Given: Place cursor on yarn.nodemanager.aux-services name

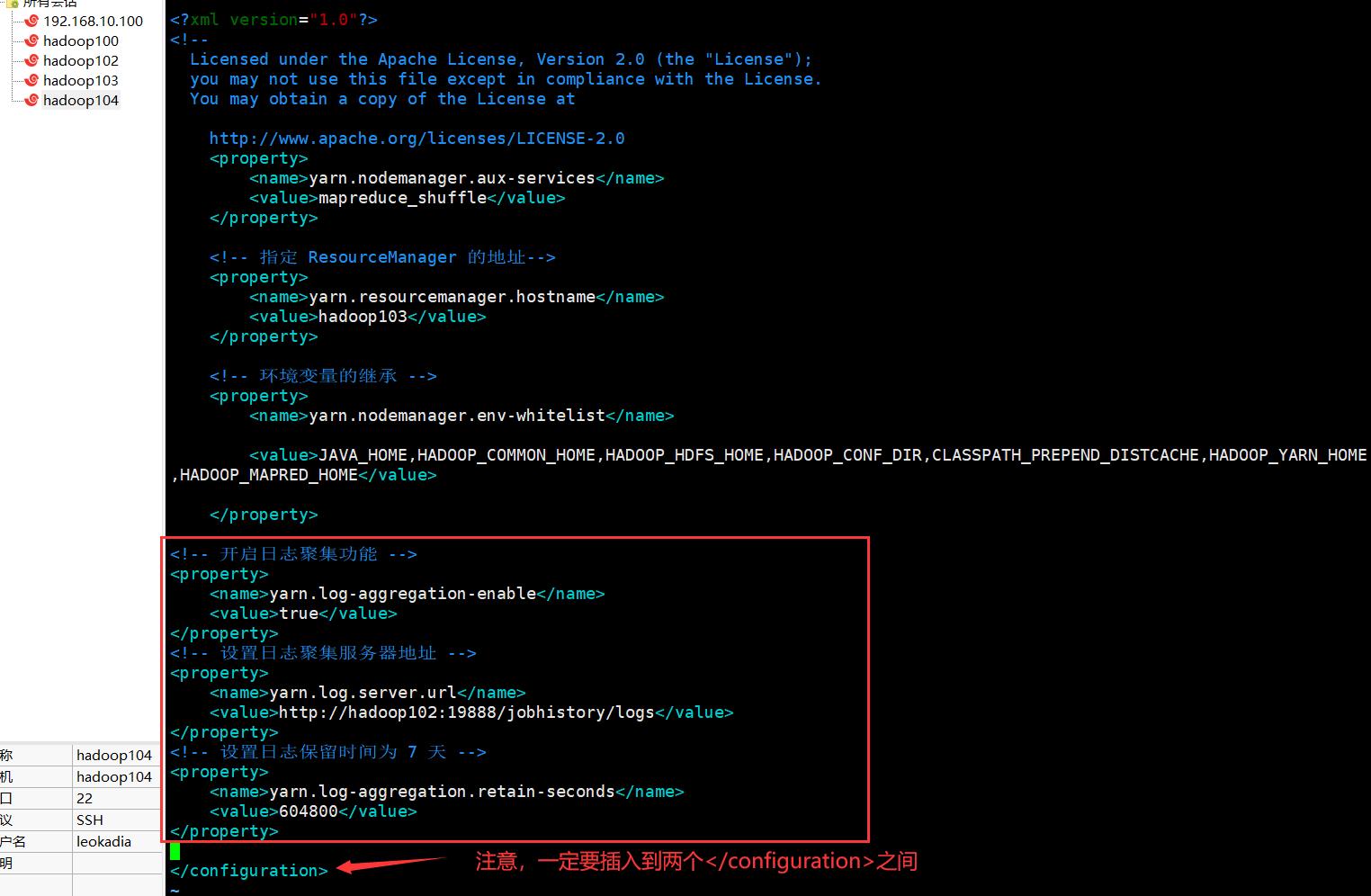Looking at the screenshot, I should tap(452, 178).
